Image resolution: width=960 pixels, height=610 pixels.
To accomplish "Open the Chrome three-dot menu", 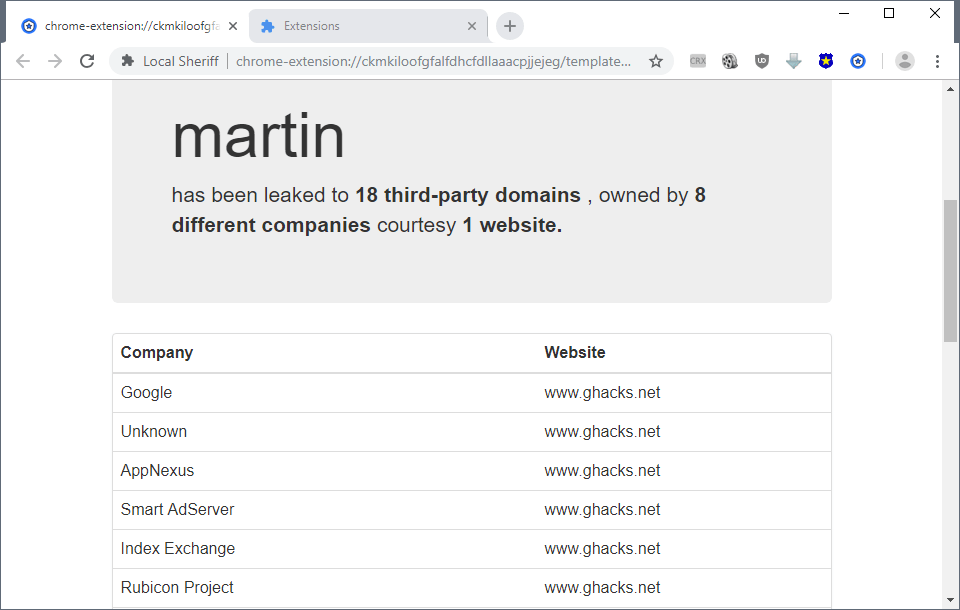I will coord(937,61).
